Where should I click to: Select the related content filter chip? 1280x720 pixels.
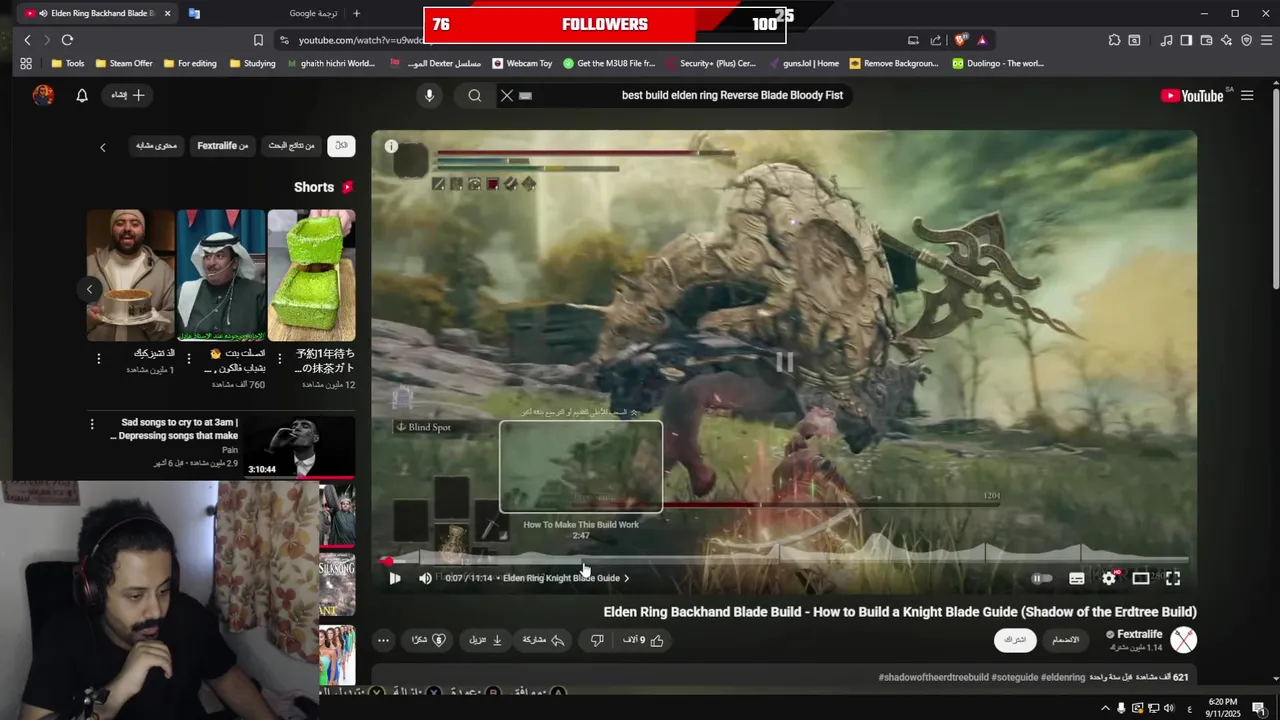[x=156, y=146]
